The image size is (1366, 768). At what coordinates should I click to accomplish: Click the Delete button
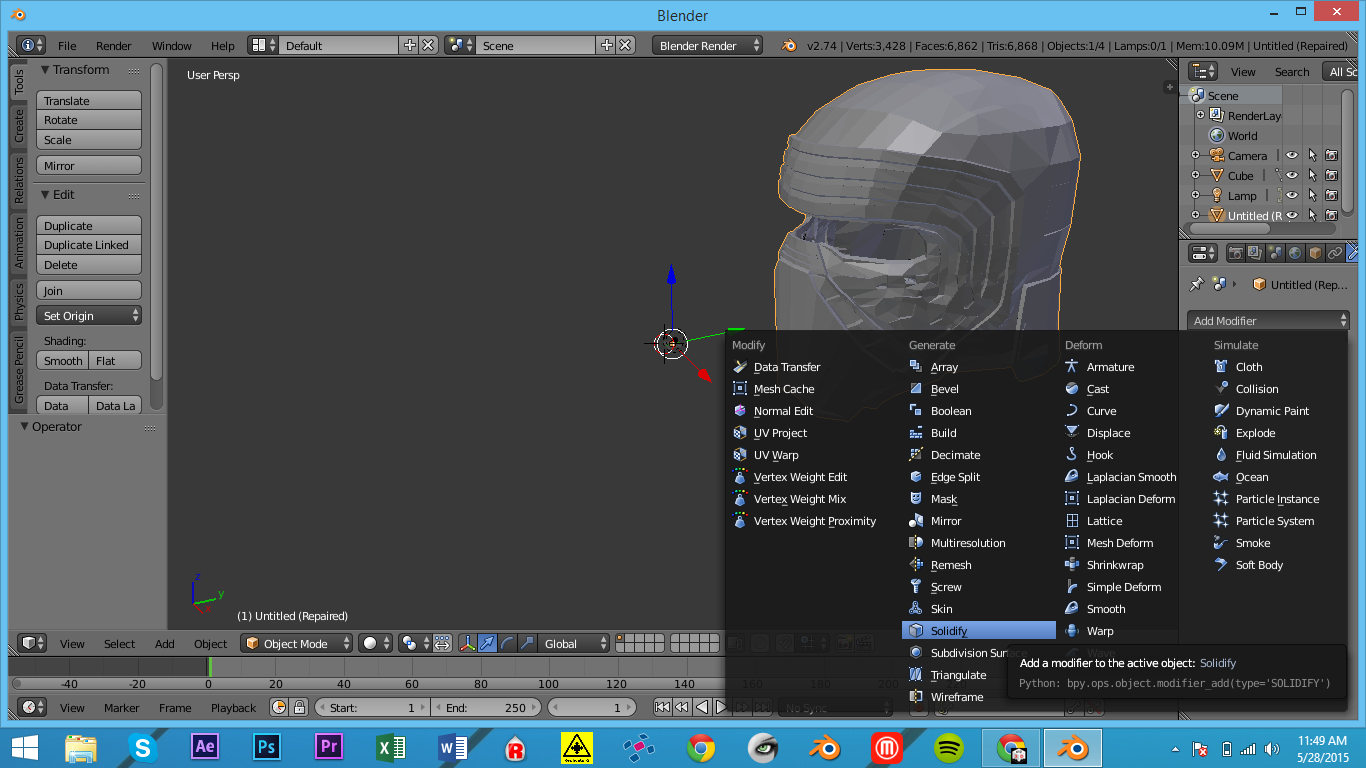[89, 265]
